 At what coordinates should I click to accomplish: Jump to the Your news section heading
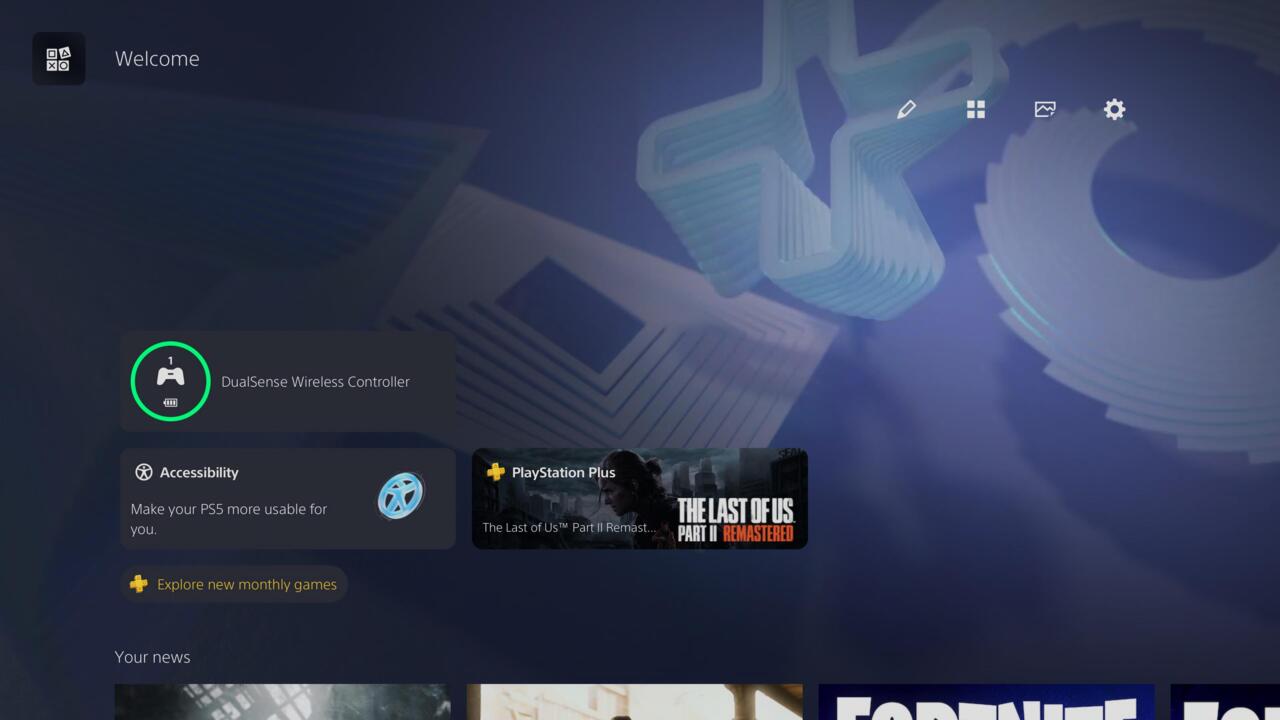[x=152, y=657]
